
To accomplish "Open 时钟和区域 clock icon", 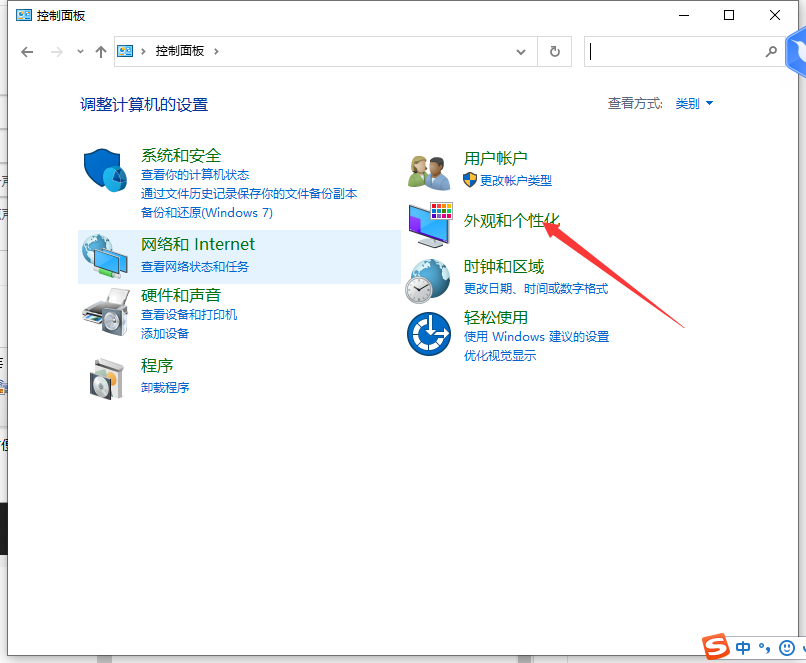I will coord(428,280).
